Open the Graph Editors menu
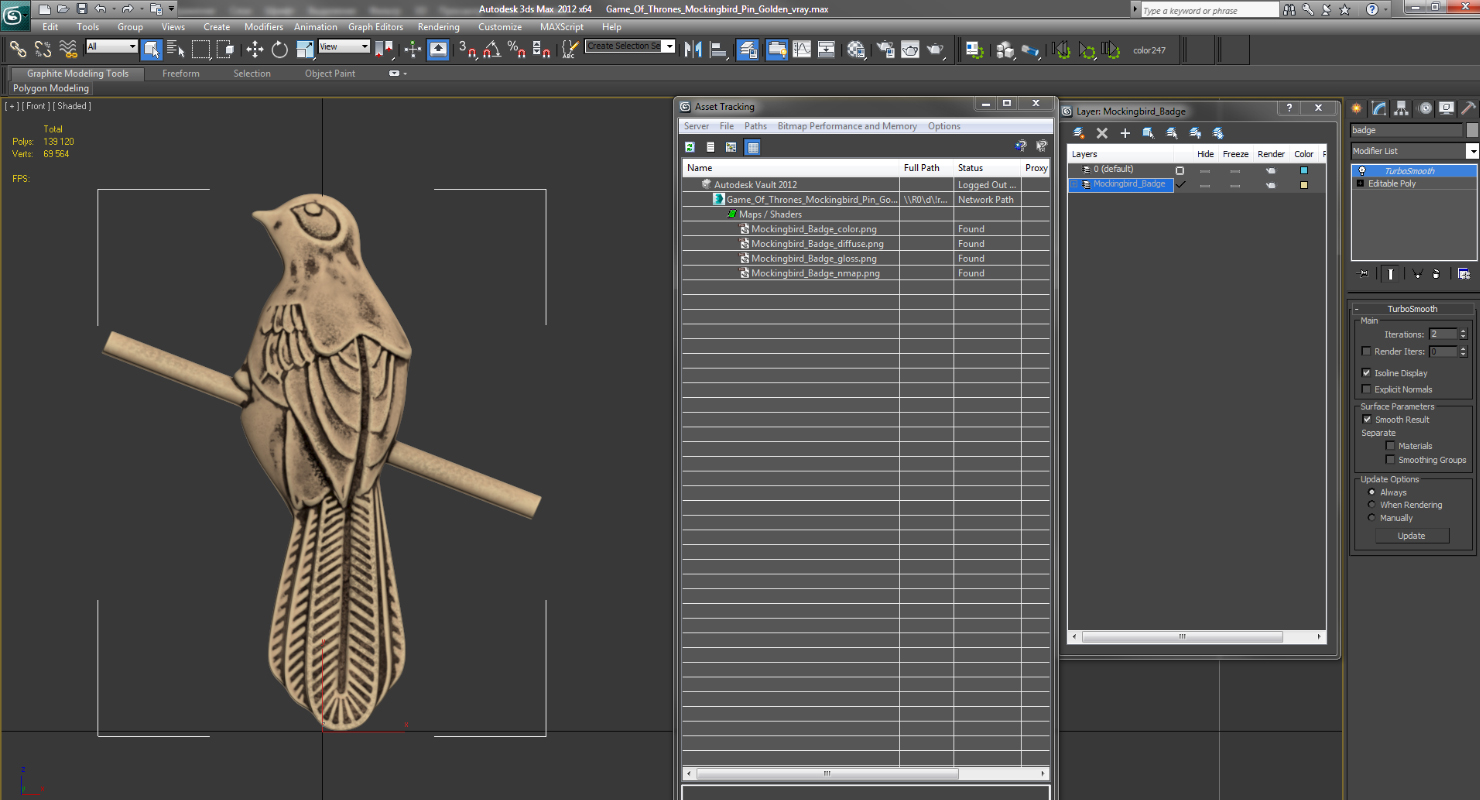This screenshot has width=1480, height=800. click(376, 27)
